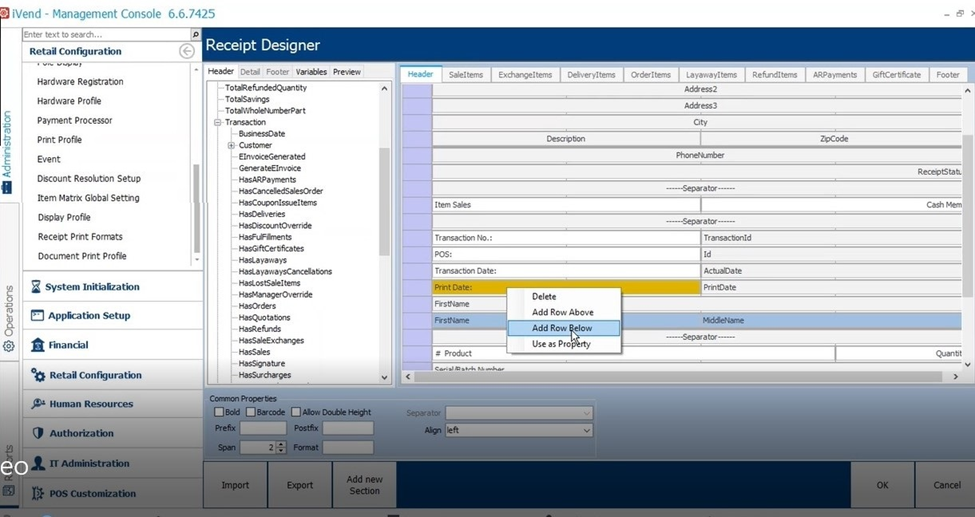Click the Export button

(300, 485)
